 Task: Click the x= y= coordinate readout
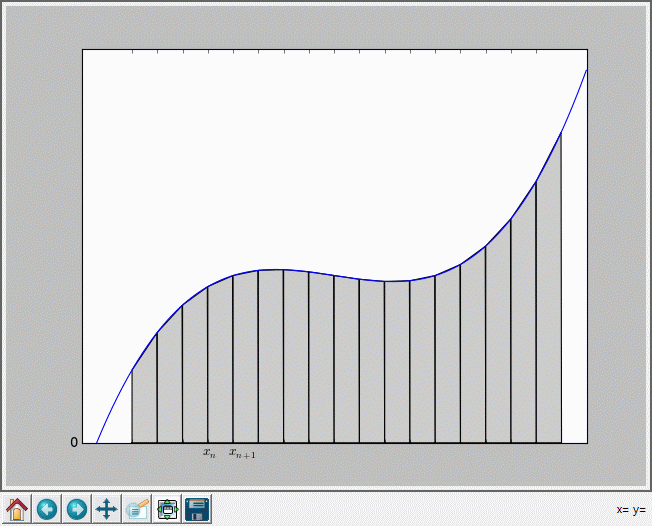tap(629, 509)
